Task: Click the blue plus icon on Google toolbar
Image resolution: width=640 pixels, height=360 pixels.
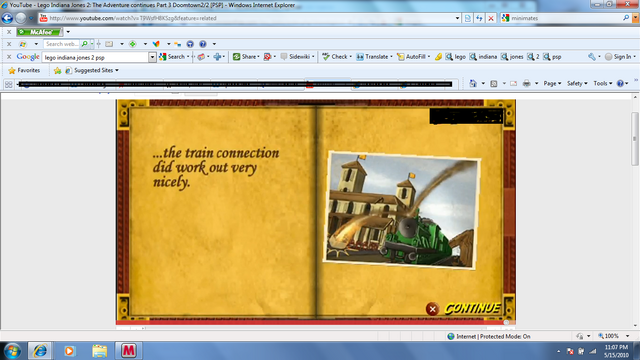Action: (x=217, y=57)
